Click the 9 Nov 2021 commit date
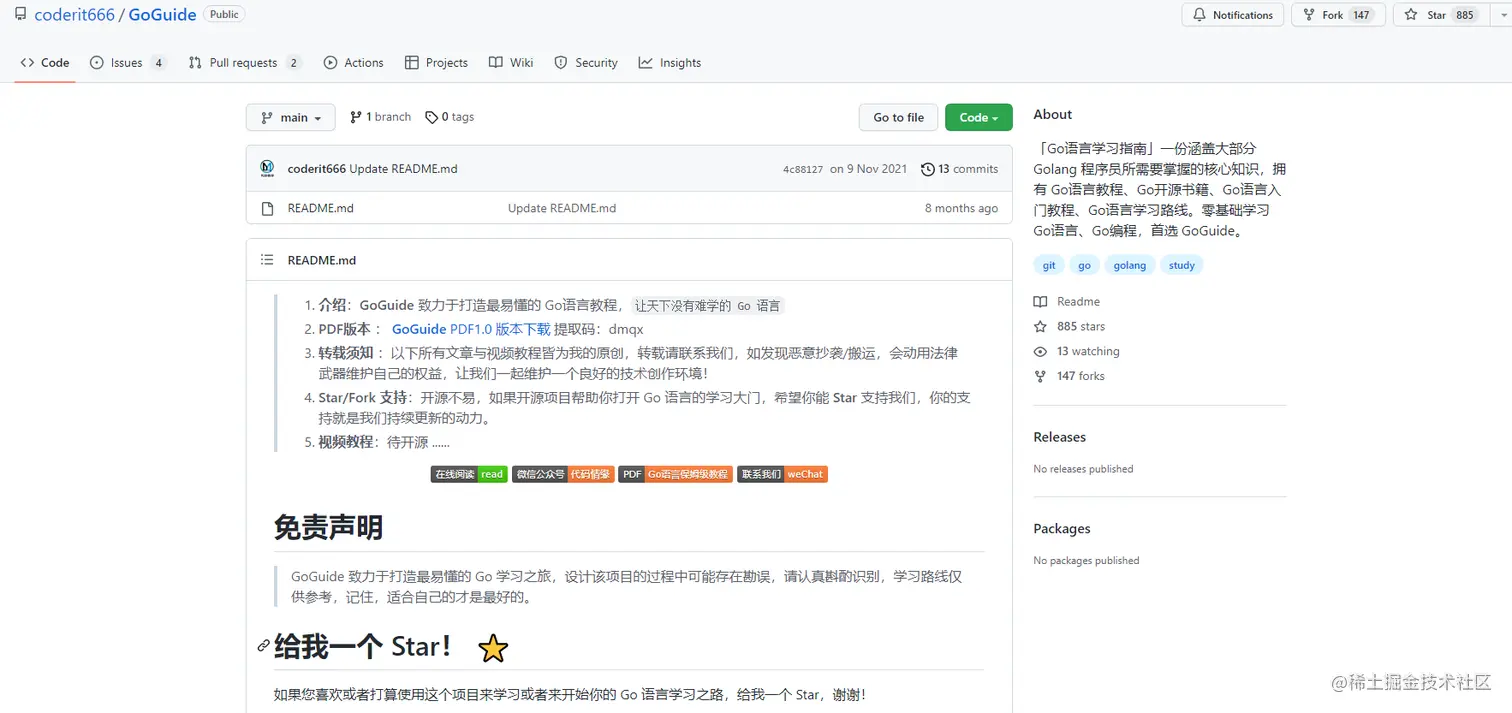This screenshot has width=1512, height=713. pyautogui.click(x=869, y=169)
